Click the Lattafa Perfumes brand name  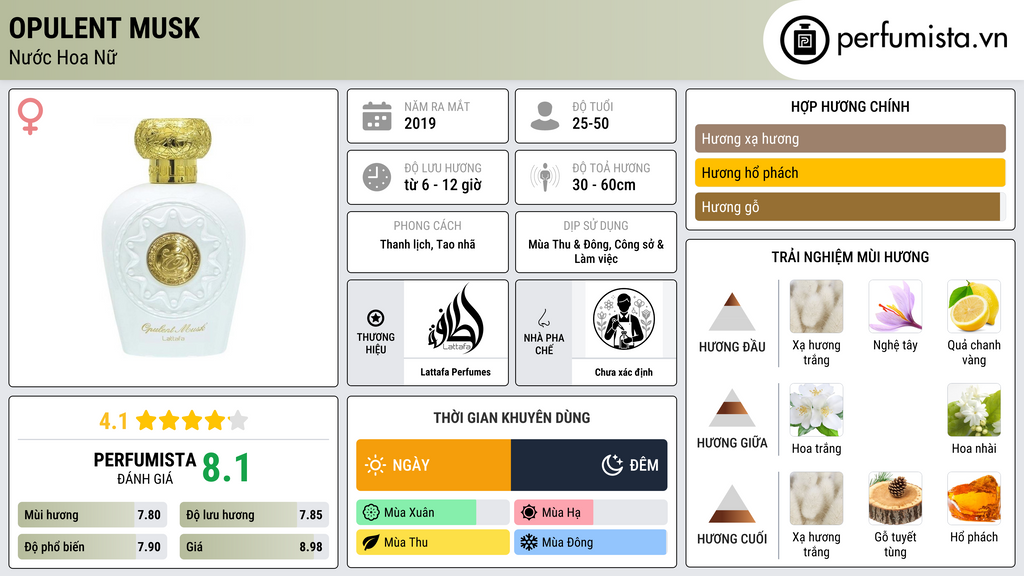click(x=455, y=372)
